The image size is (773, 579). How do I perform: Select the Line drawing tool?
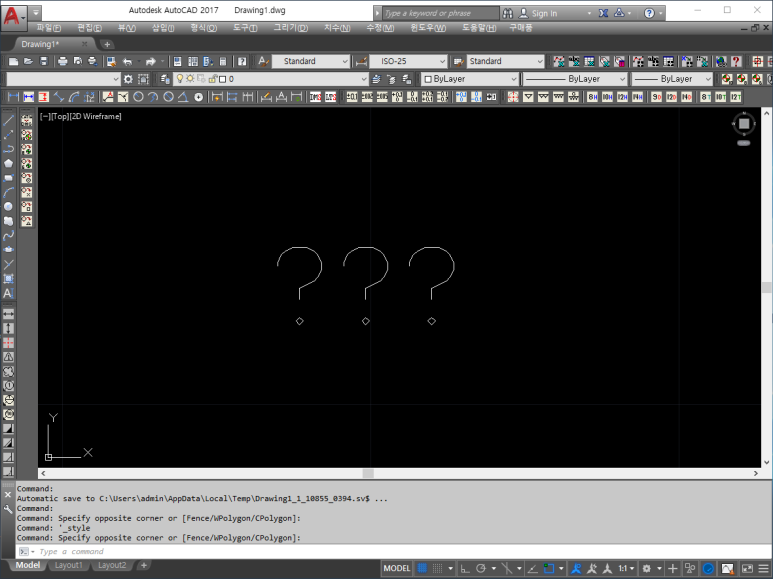click(8, 120)
